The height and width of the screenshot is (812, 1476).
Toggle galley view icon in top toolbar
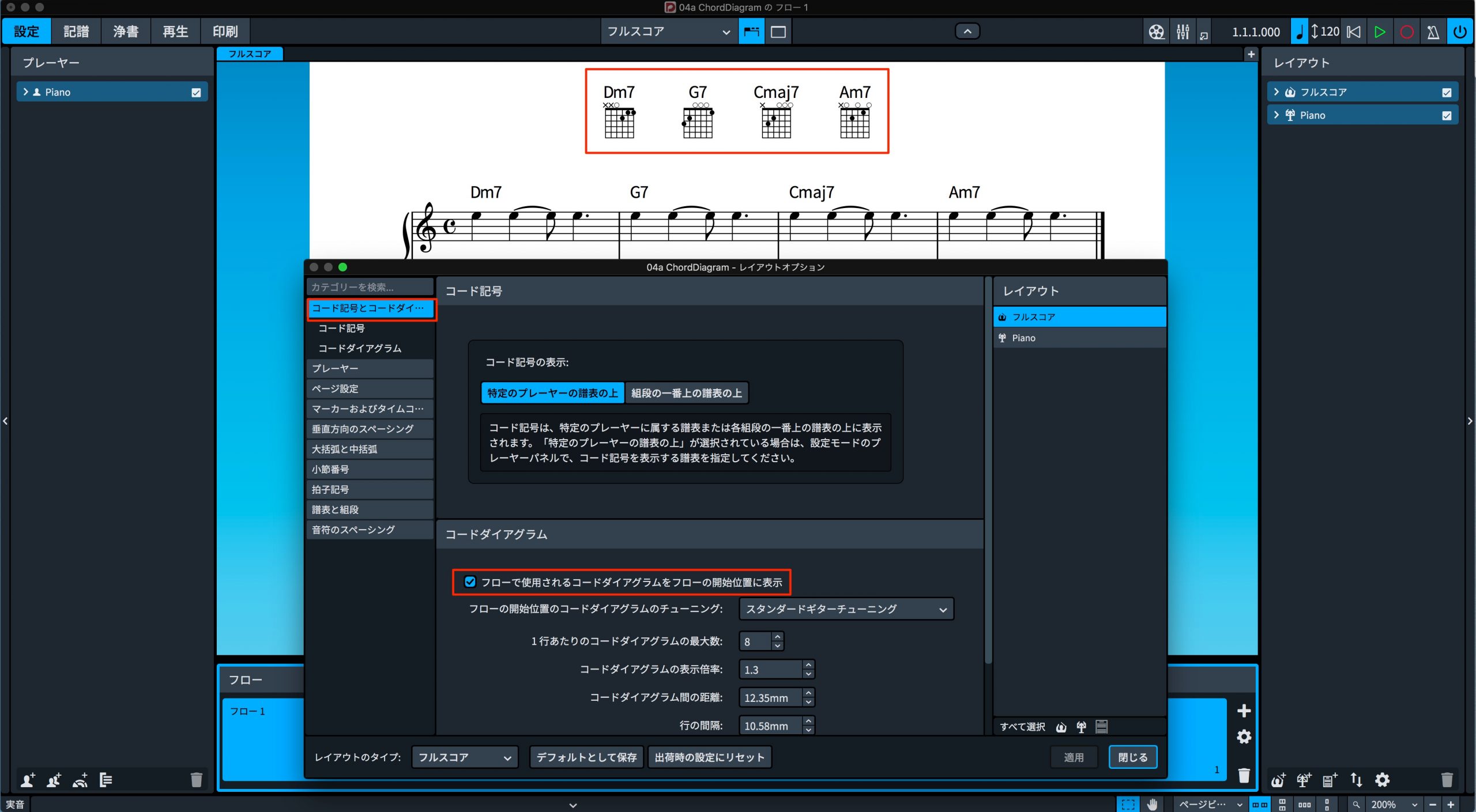(x=751, y=32)
